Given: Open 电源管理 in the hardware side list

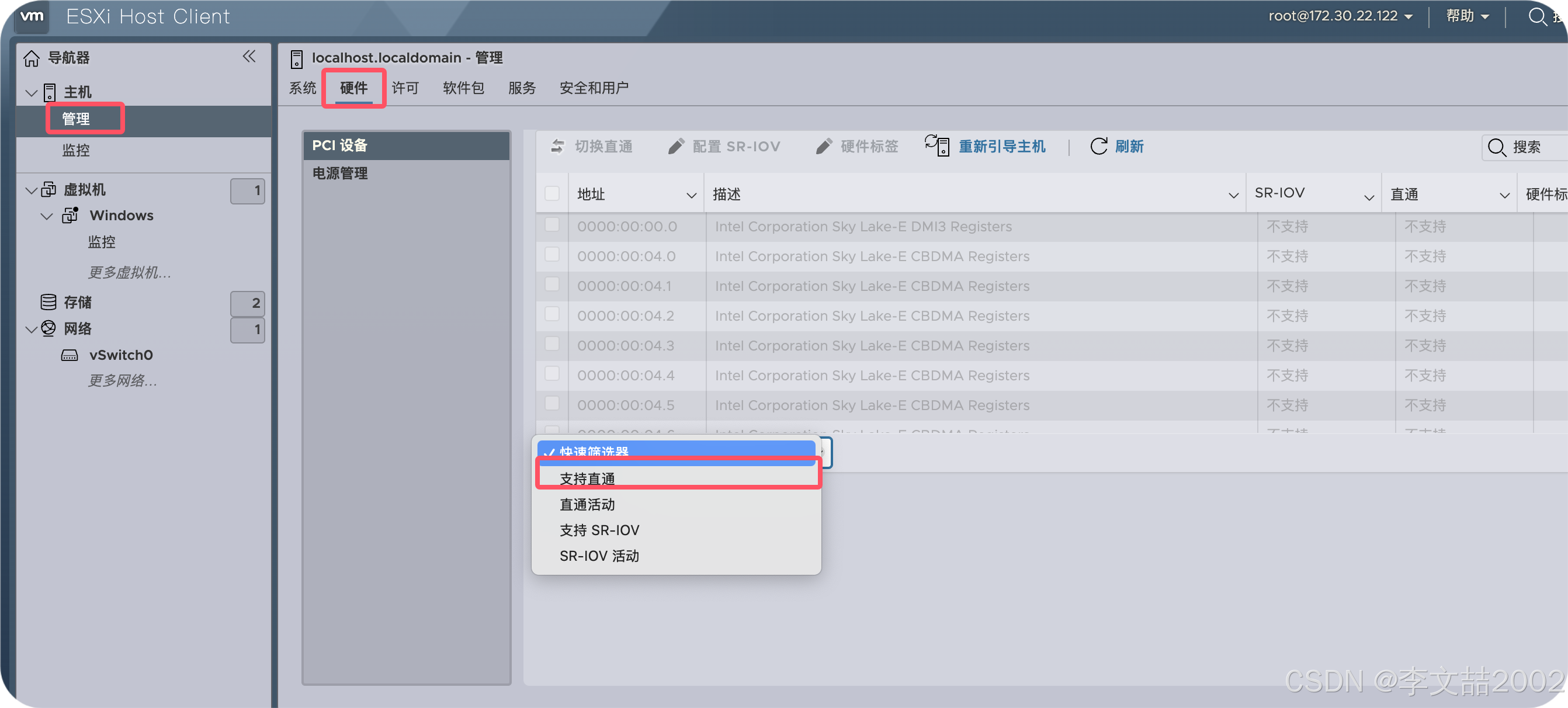Looking at the screenshot, I should coord(339,173).
